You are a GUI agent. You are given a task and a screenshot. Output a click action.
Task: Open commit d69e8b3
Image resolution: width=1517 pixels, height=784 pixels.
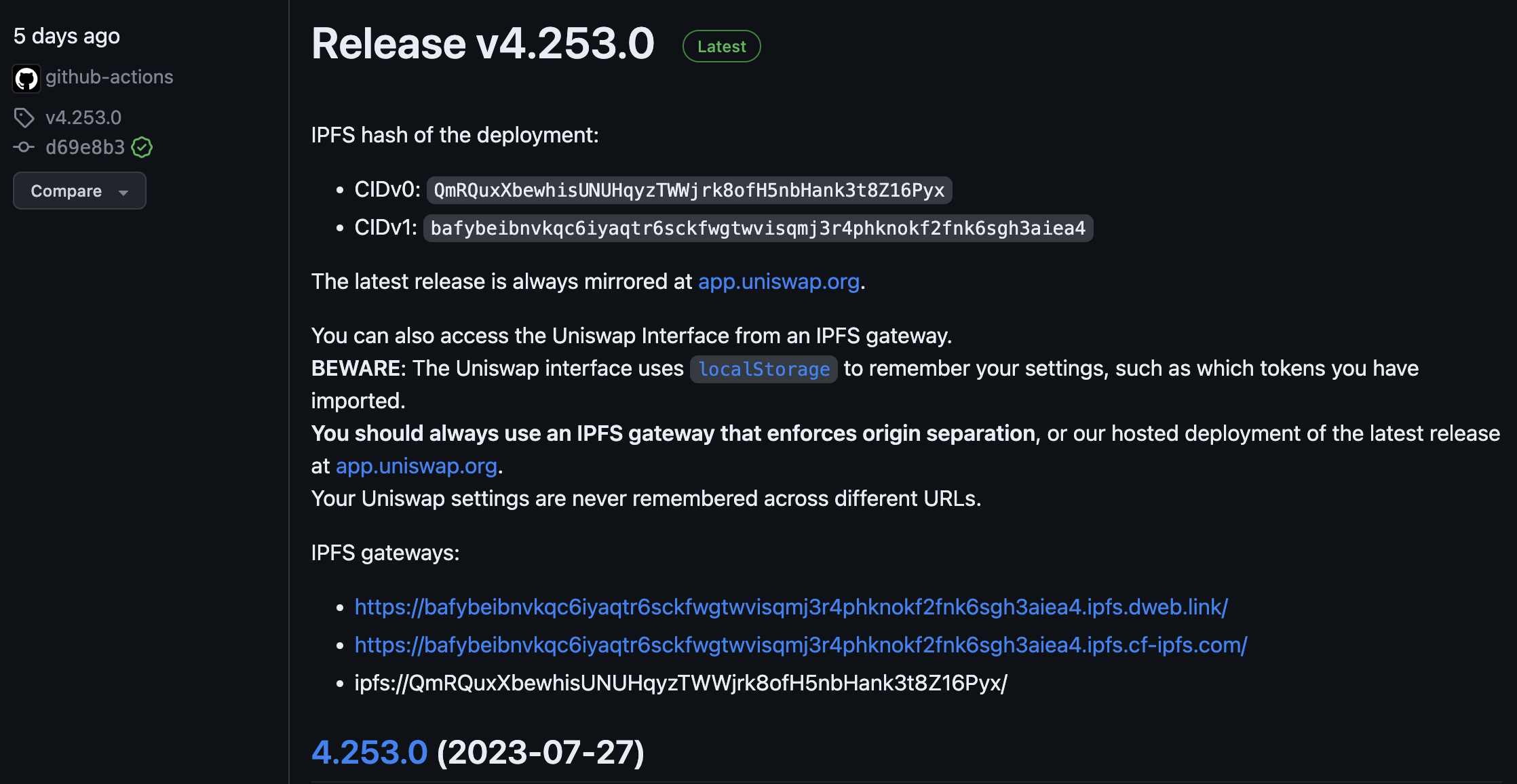click(x=85, y=147)
